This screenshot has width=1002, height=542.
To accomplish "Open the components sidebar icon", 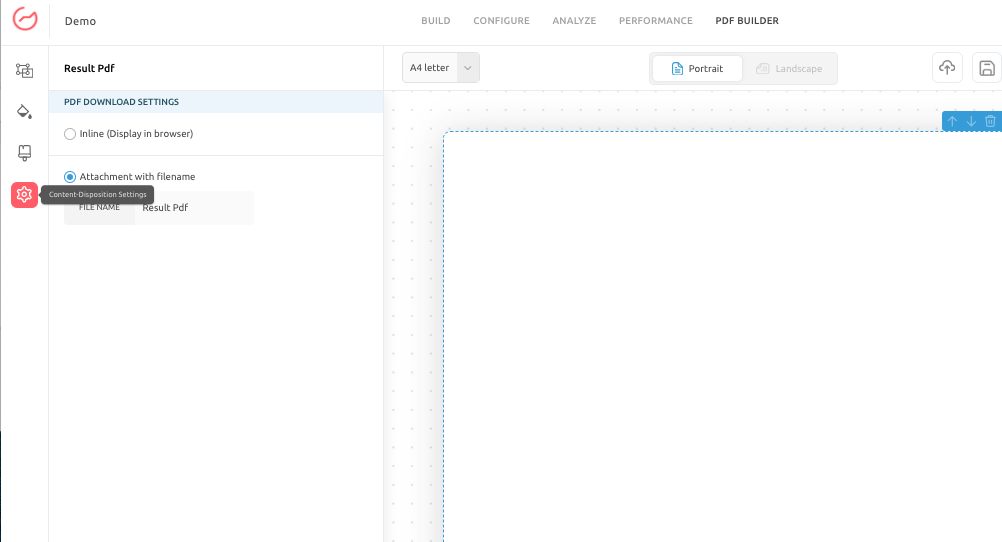I will click(24, 70).
